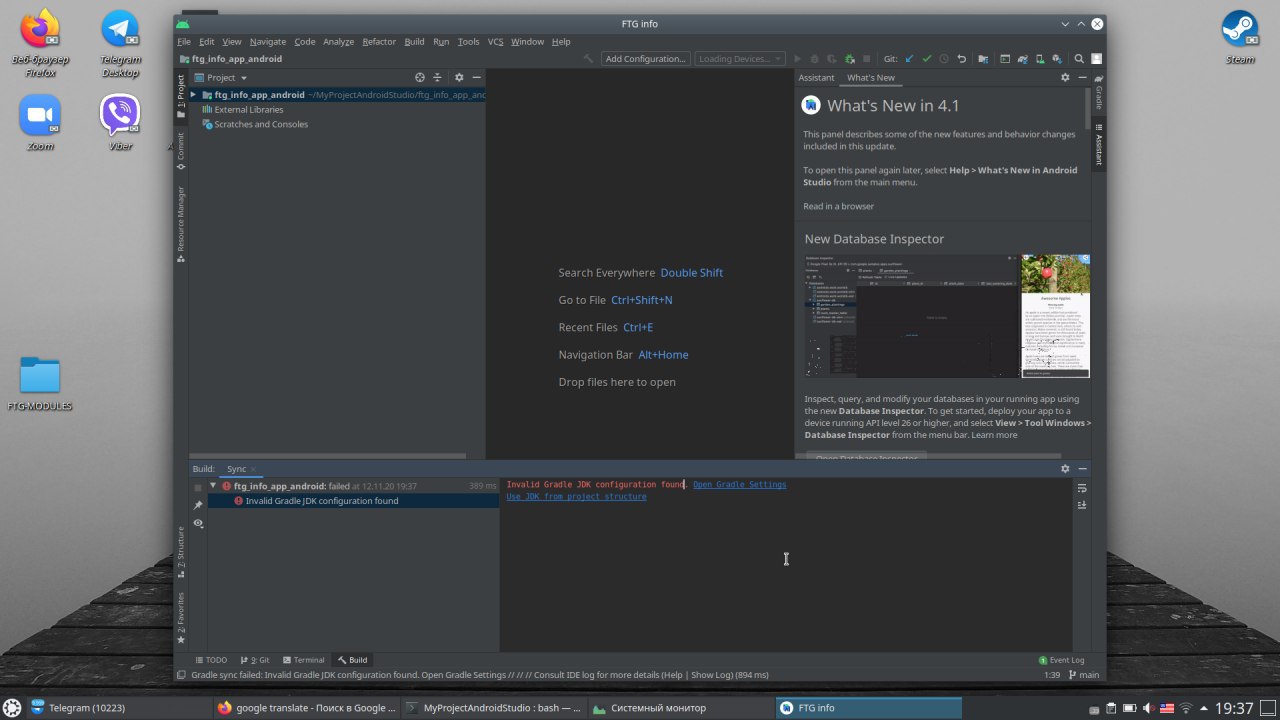This screenshot has width=1280, height=720.
Task: Switch to the Assistant tab
Action: coord(816,77)
